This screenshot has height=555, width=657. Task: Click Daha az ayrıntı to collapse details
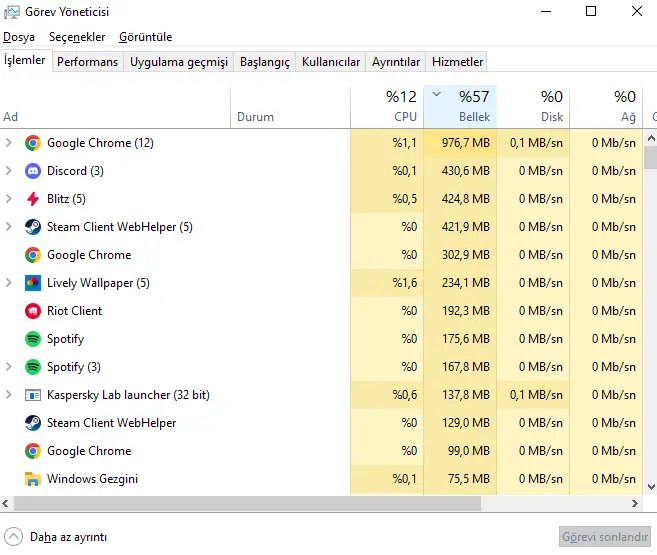pyautogui.click(x=68, y=537)
